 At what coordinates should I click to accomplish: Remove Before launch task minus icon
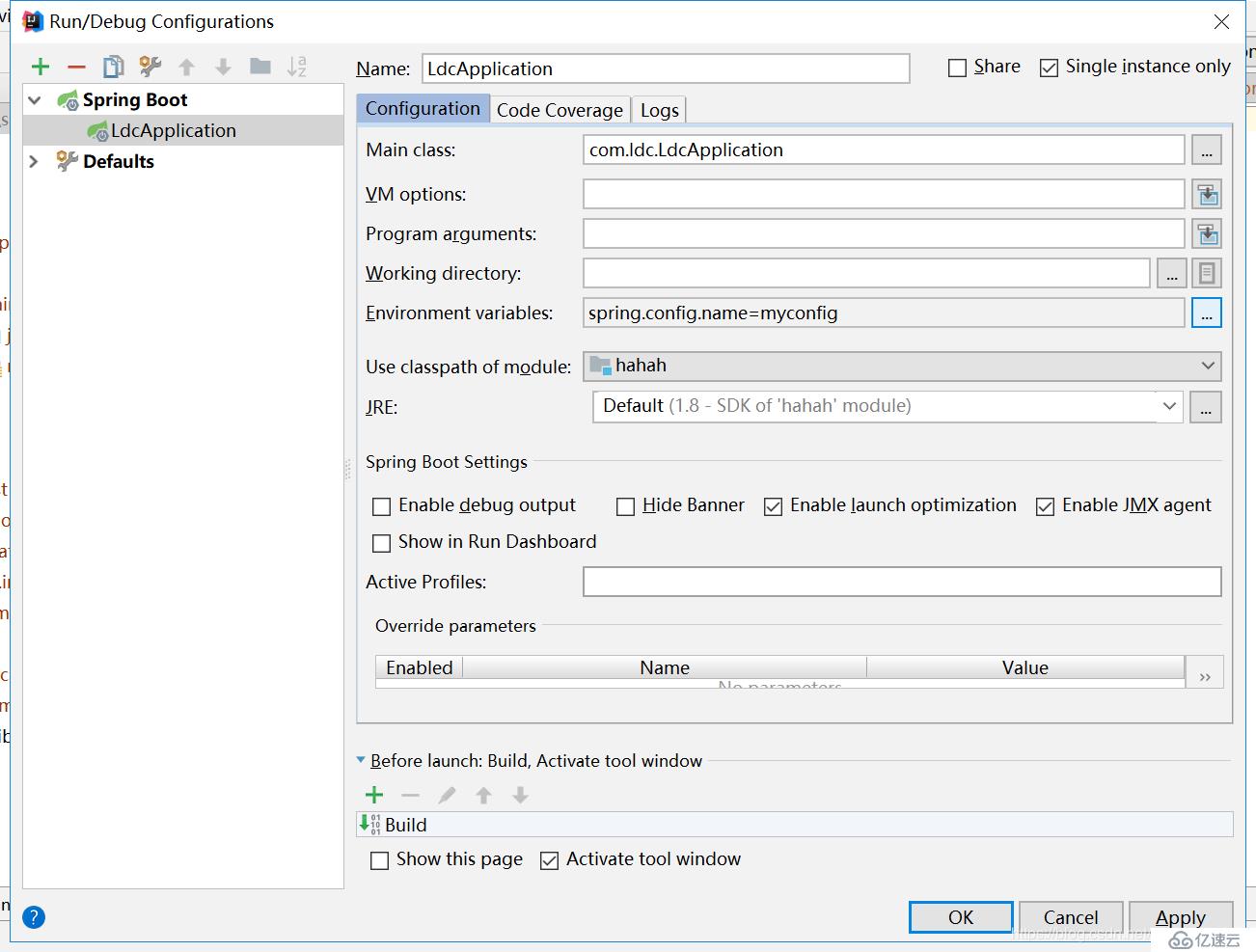tap(410, 795)
